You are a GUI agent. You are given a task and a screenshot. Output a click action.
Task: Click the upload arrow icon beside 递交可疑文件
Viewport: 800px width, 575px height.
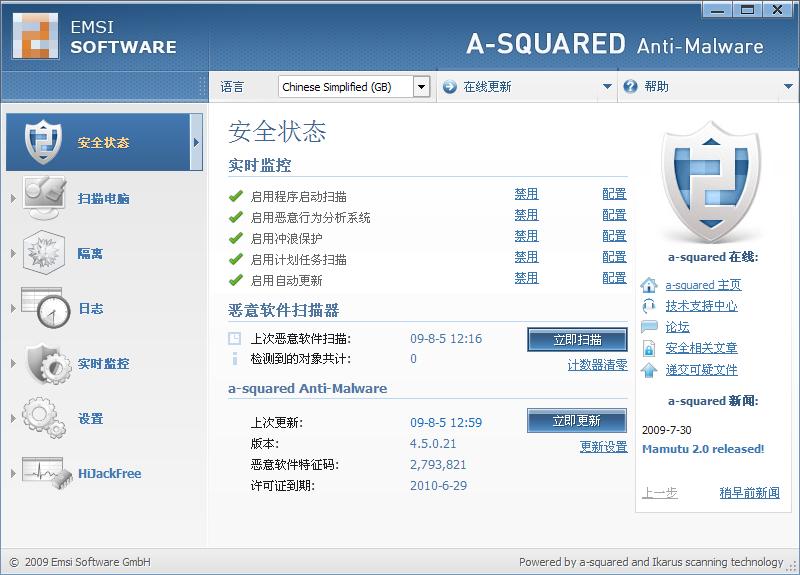coord(649,369)
